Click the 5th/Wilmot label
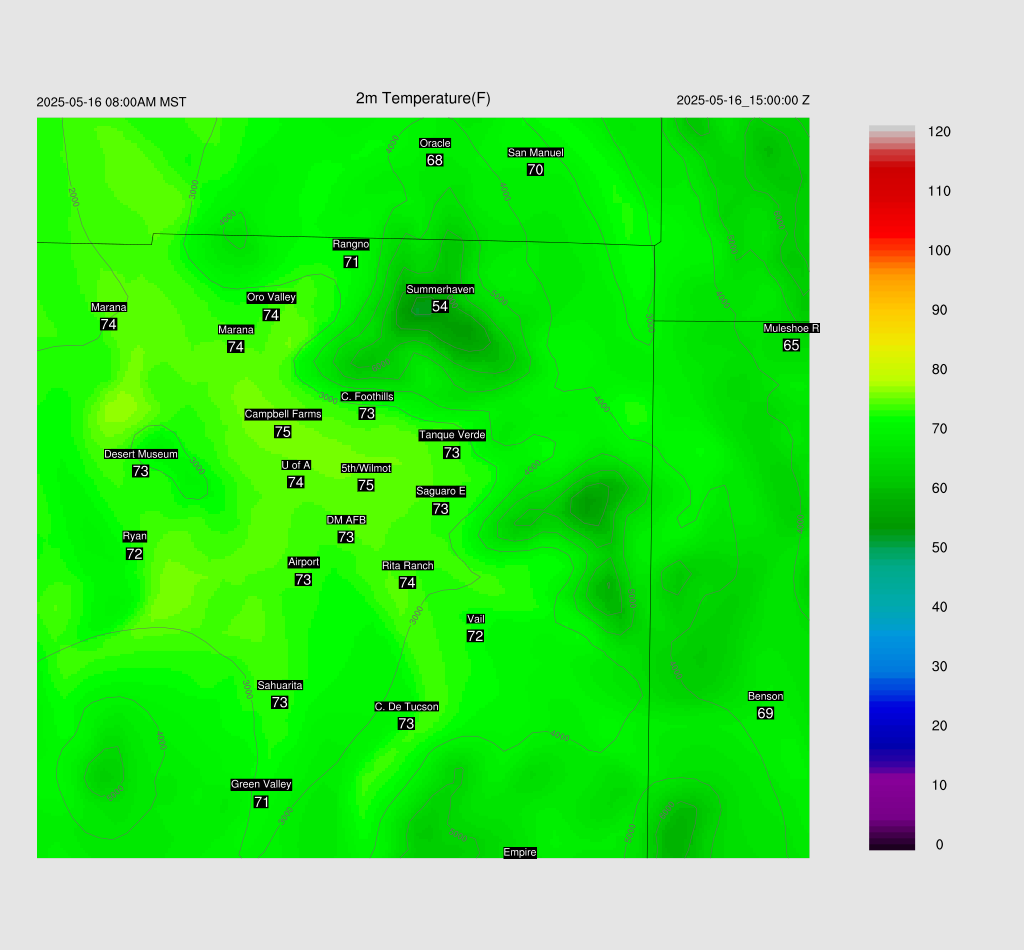Image resolution: width=1024 pixels, height=950 pixels. click(366, 468)
